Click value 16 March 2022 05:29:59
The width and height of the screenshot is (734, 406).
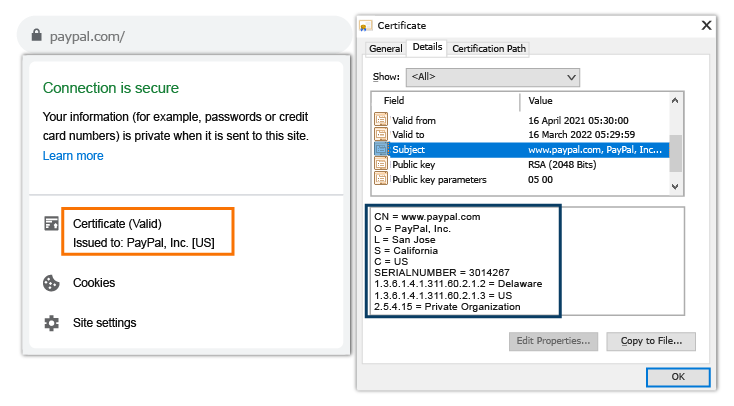pos(581,134)
